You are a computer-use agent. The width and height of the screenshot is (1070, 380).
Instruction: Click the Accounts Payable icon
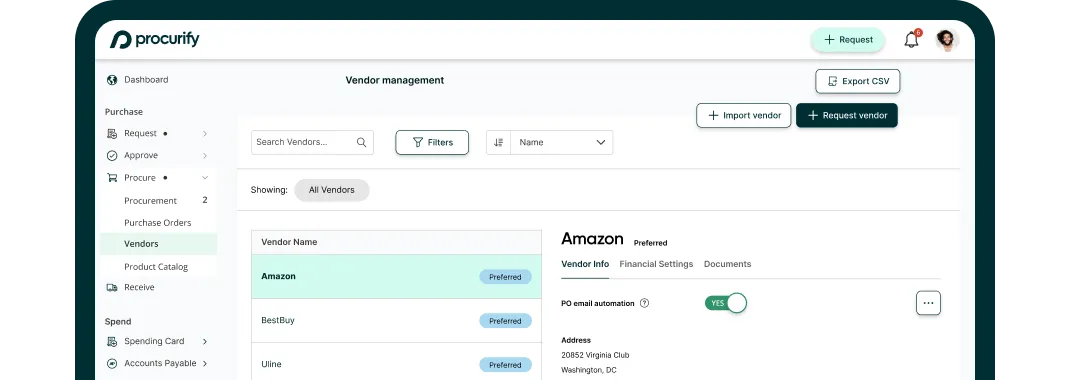pos(113,364)
